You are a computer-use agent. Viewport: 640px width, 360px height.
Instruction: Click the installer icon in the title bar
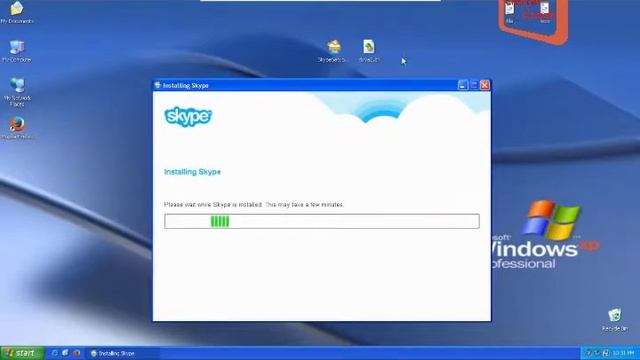pyautogui.click(x=158, y=85)
